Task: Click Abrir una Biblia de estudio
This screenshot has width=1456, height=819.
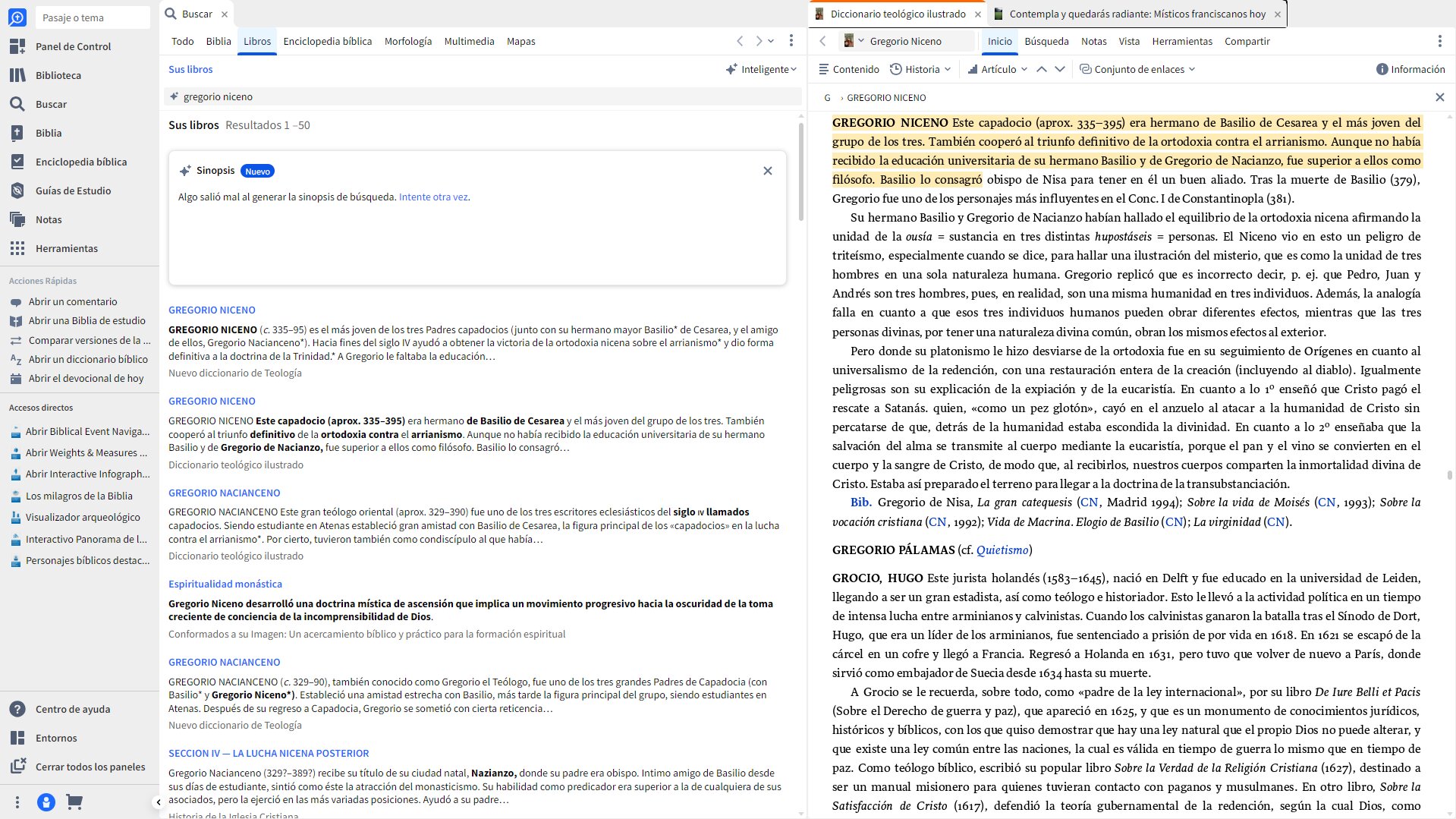Action: (79, 320)
